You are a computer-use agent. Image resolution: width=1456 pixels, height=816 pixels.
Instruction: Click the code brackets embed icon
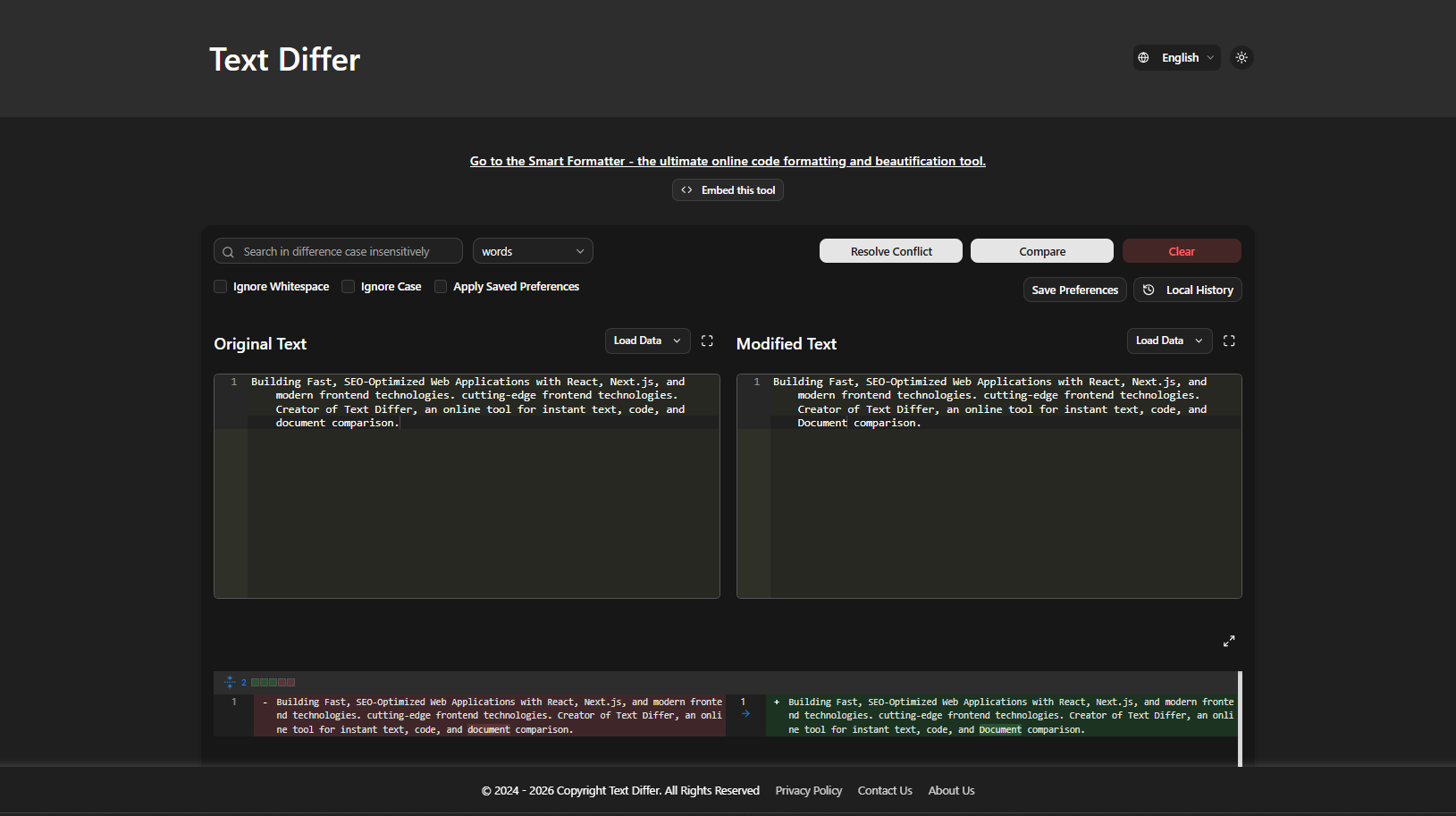(686, 190)
